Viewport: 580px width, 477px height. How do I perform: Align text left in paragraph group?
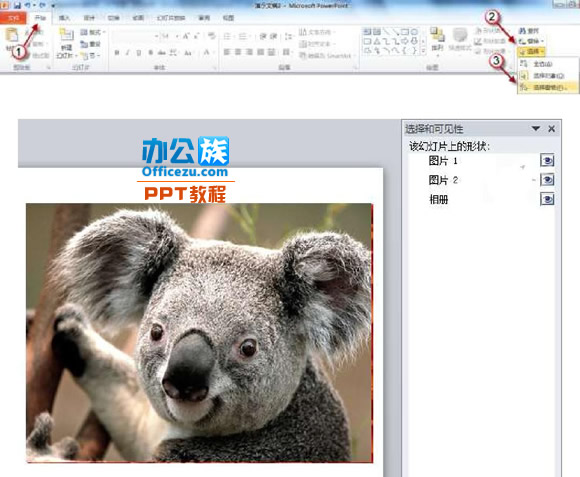pos(227,52)
